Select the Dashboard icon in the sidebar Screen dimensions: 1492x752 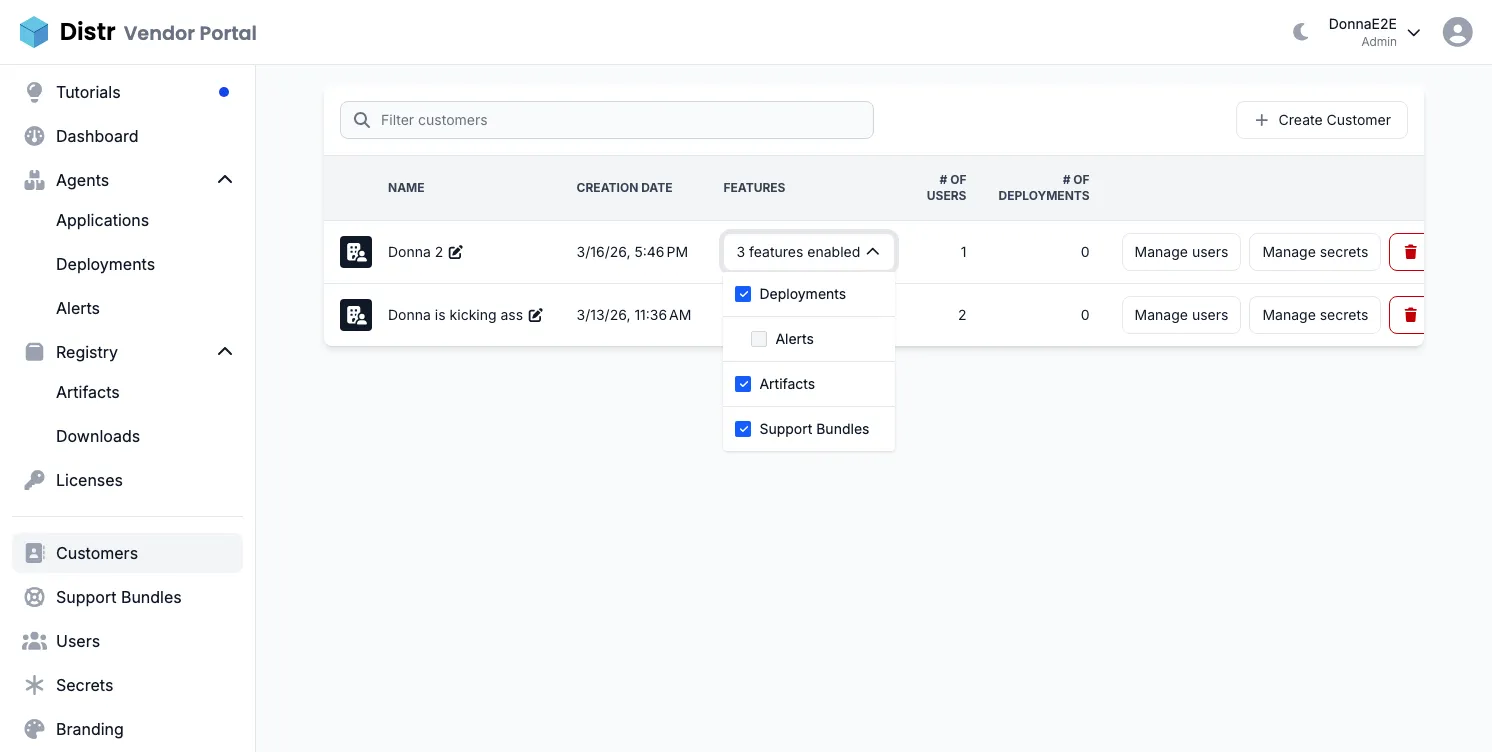34,136
